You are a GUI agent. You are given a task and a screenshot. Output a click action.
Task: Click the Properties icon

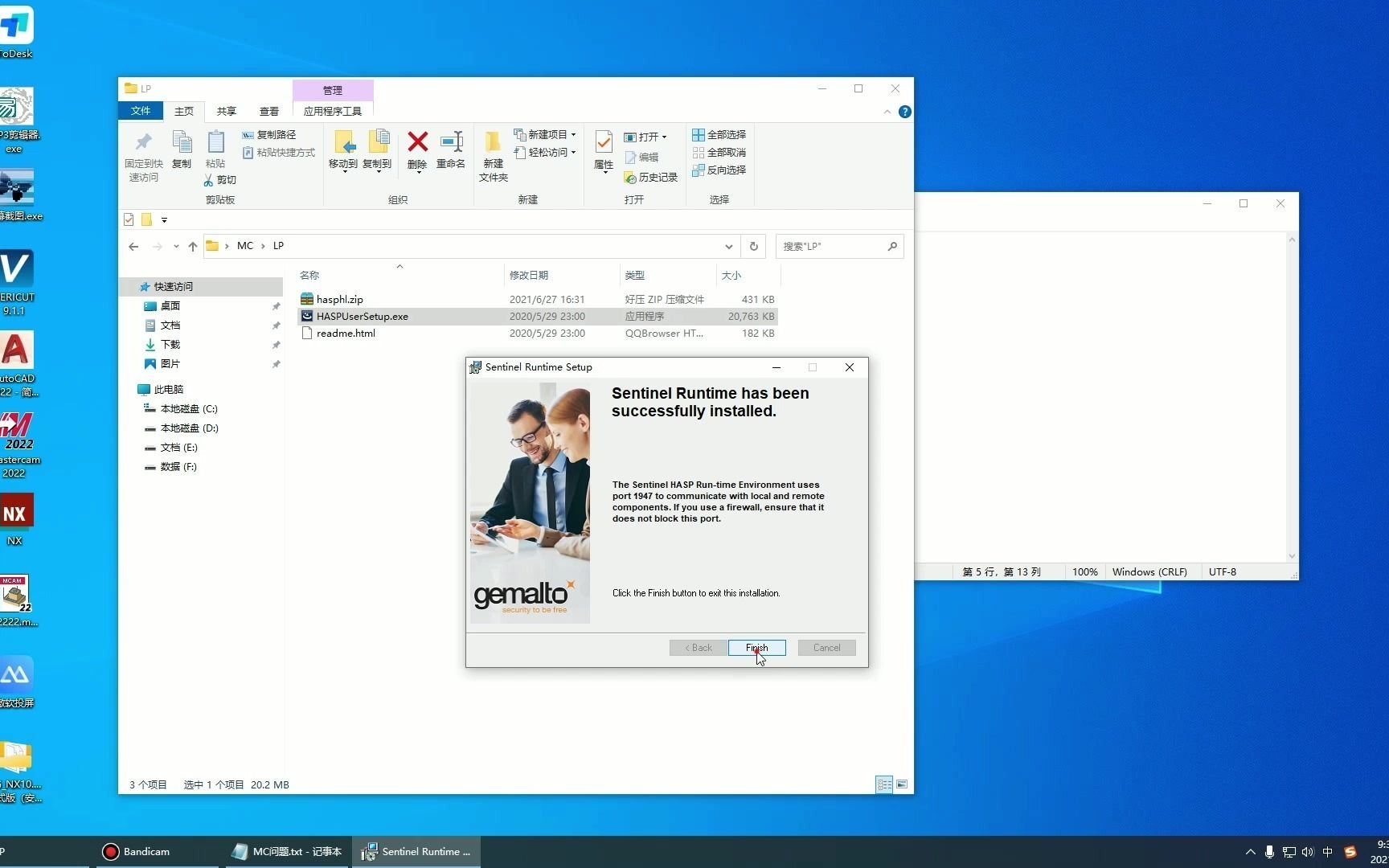(604, 143)
